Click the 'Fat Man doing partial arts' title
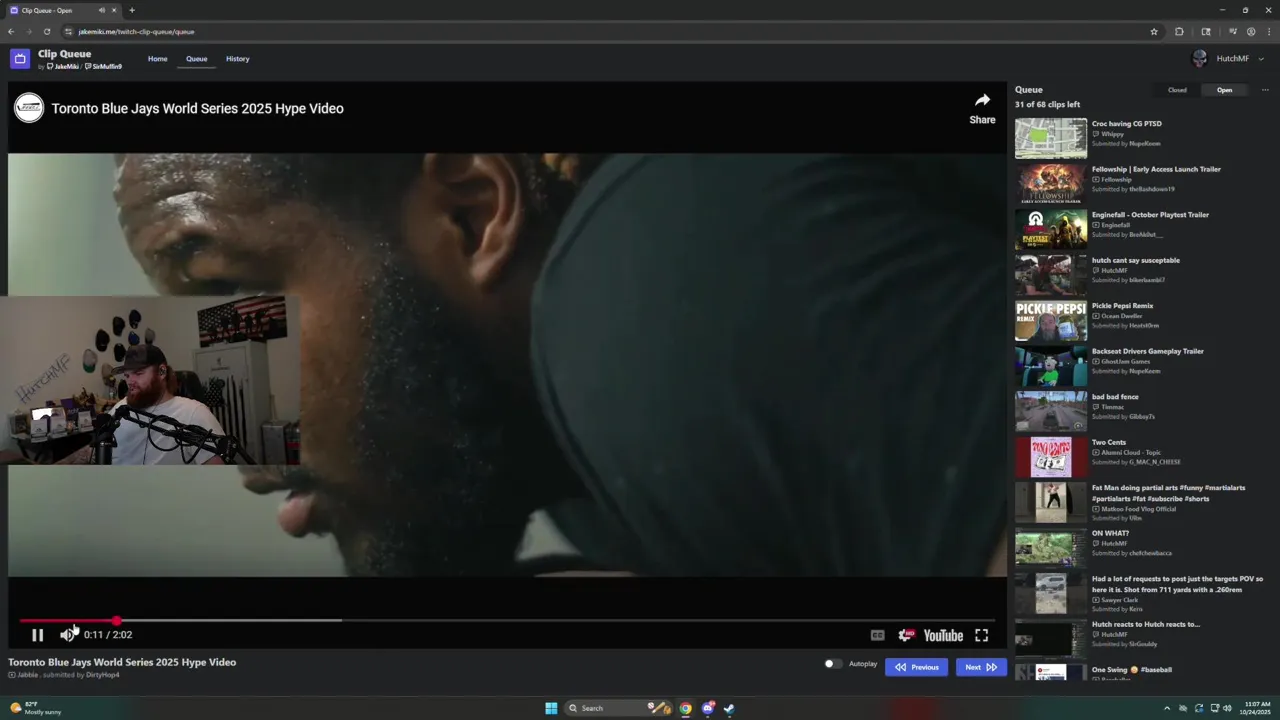 click(1168, 493)
